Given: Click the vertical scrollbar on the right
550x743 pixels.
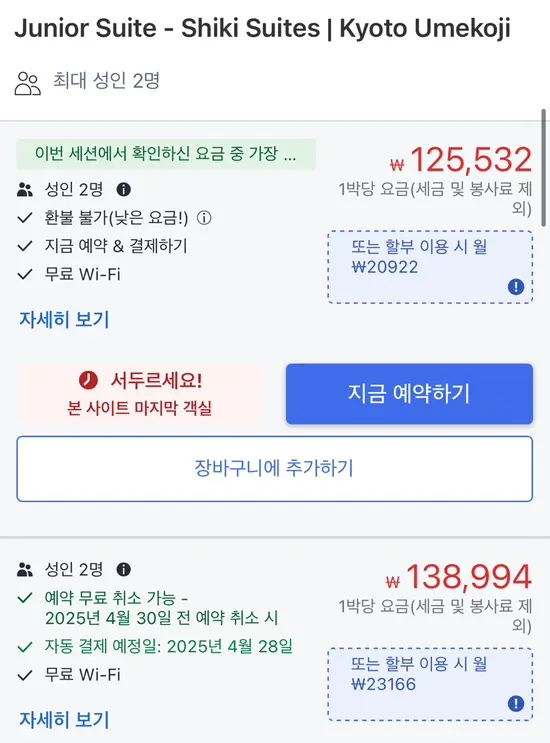Looking at the screenshot, I should 543,169.
